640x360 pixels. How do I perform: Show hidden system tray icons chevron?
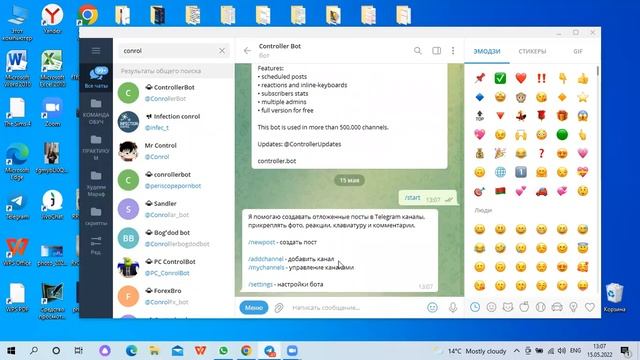[x=516, y=351]
